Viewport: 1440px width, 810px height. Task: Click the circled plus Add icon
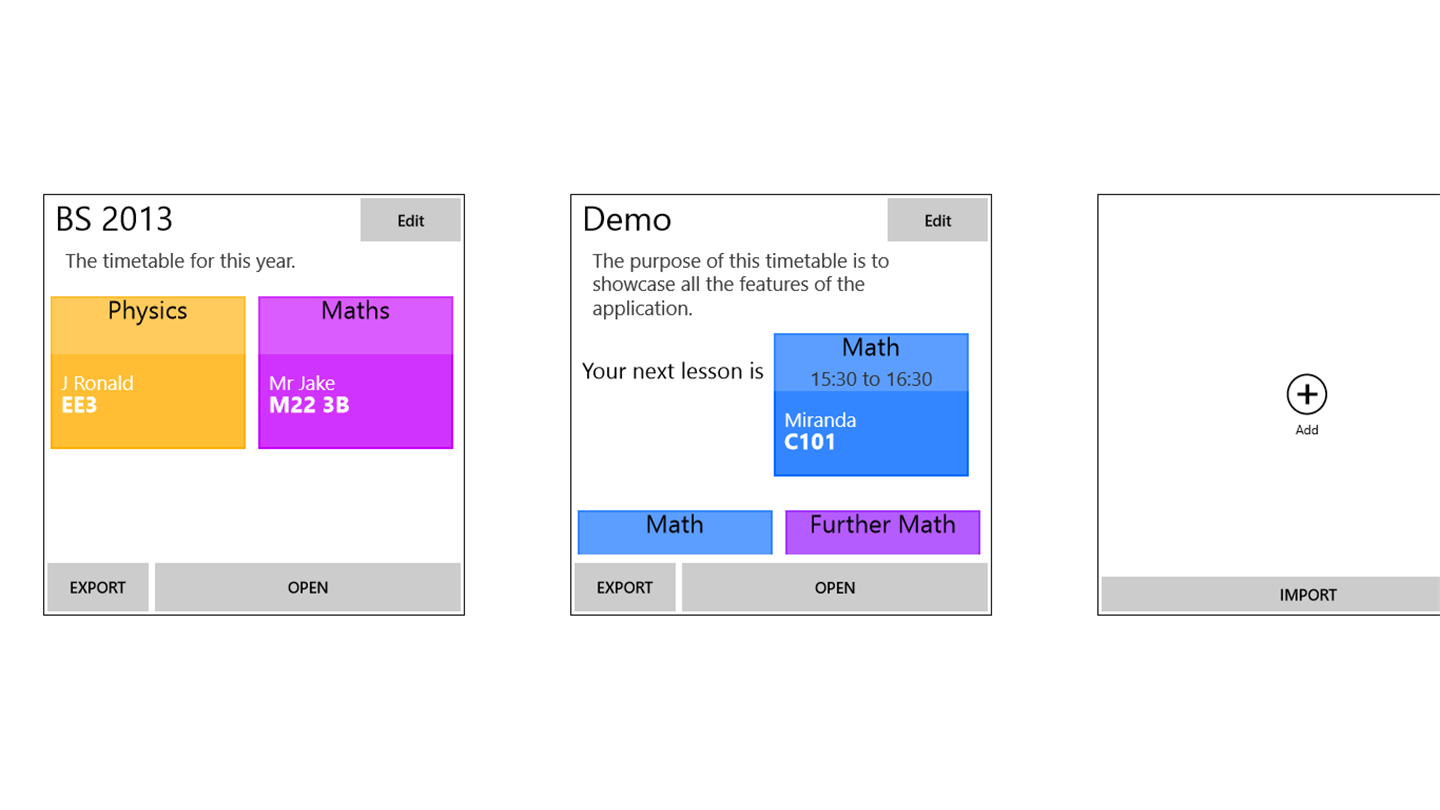(x=1306, y=395)
